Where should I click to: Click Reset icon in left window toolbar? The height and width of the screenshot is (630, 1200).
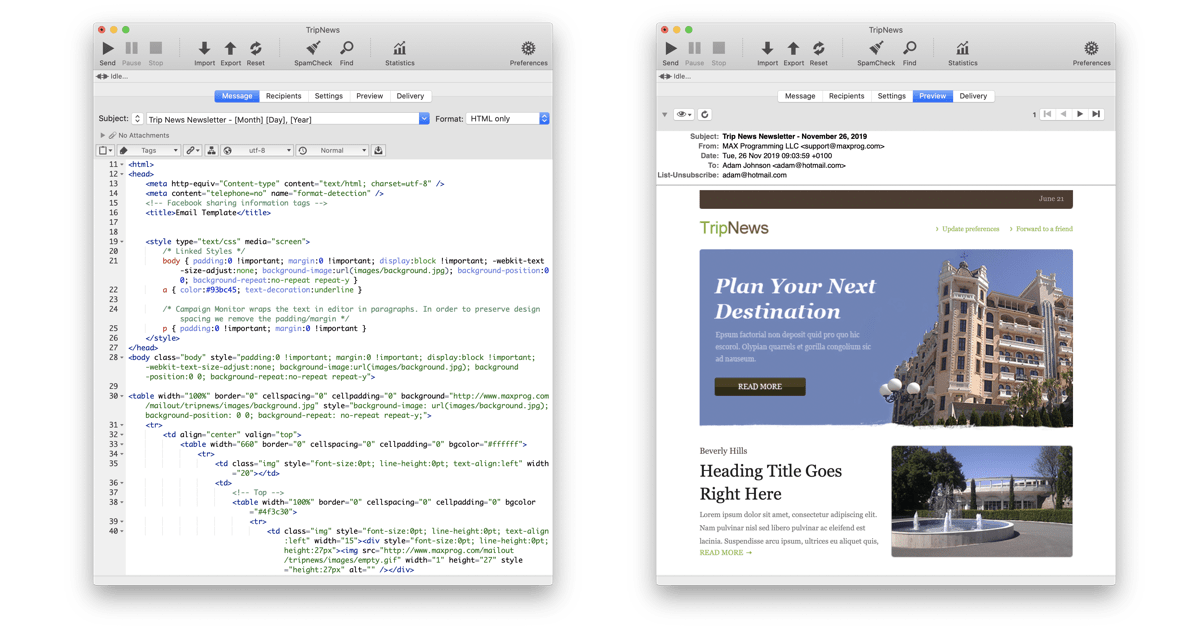256,48
